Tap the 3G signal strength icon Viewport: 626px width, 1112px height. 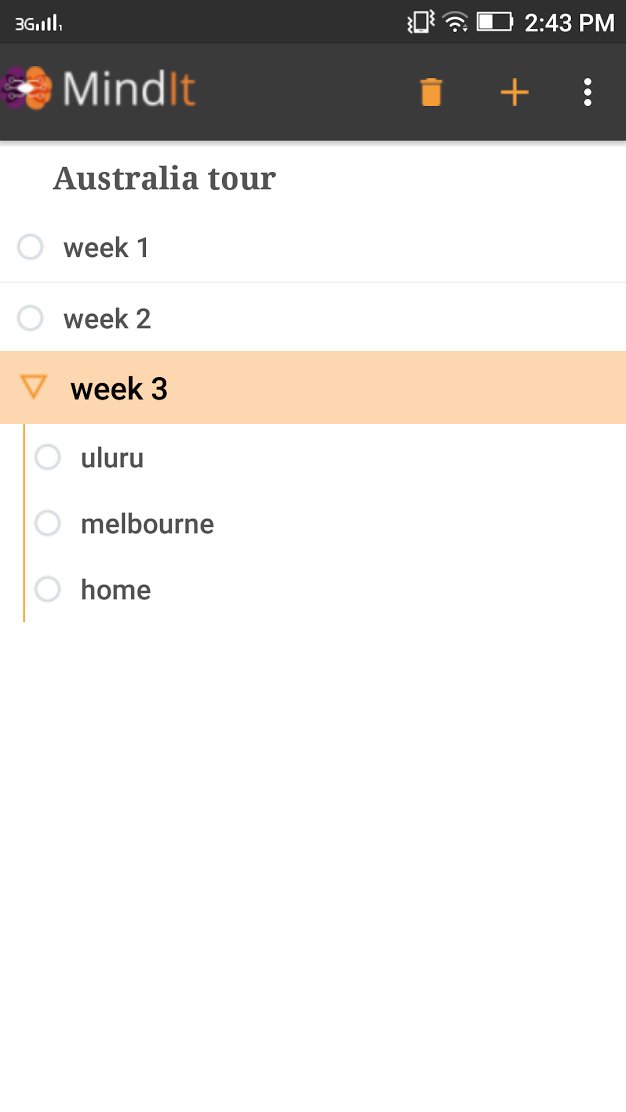(x=39, y=23)
